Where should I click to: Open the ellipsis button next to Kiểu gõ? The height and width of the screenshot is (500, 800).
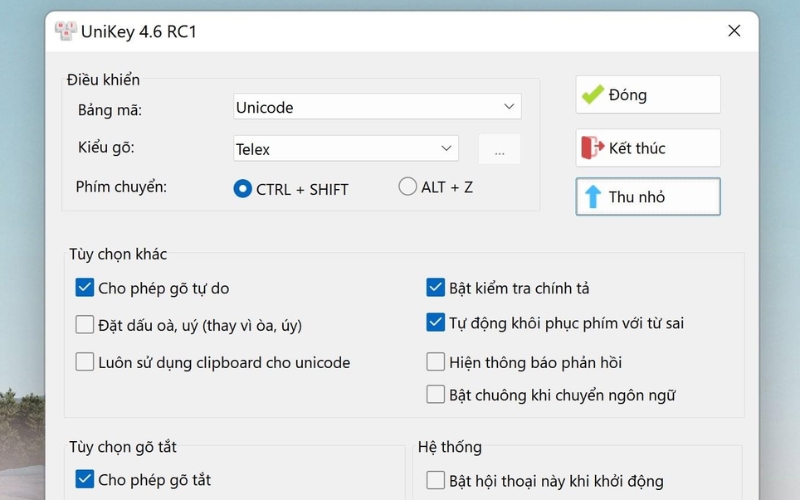[x=499, y=149]
